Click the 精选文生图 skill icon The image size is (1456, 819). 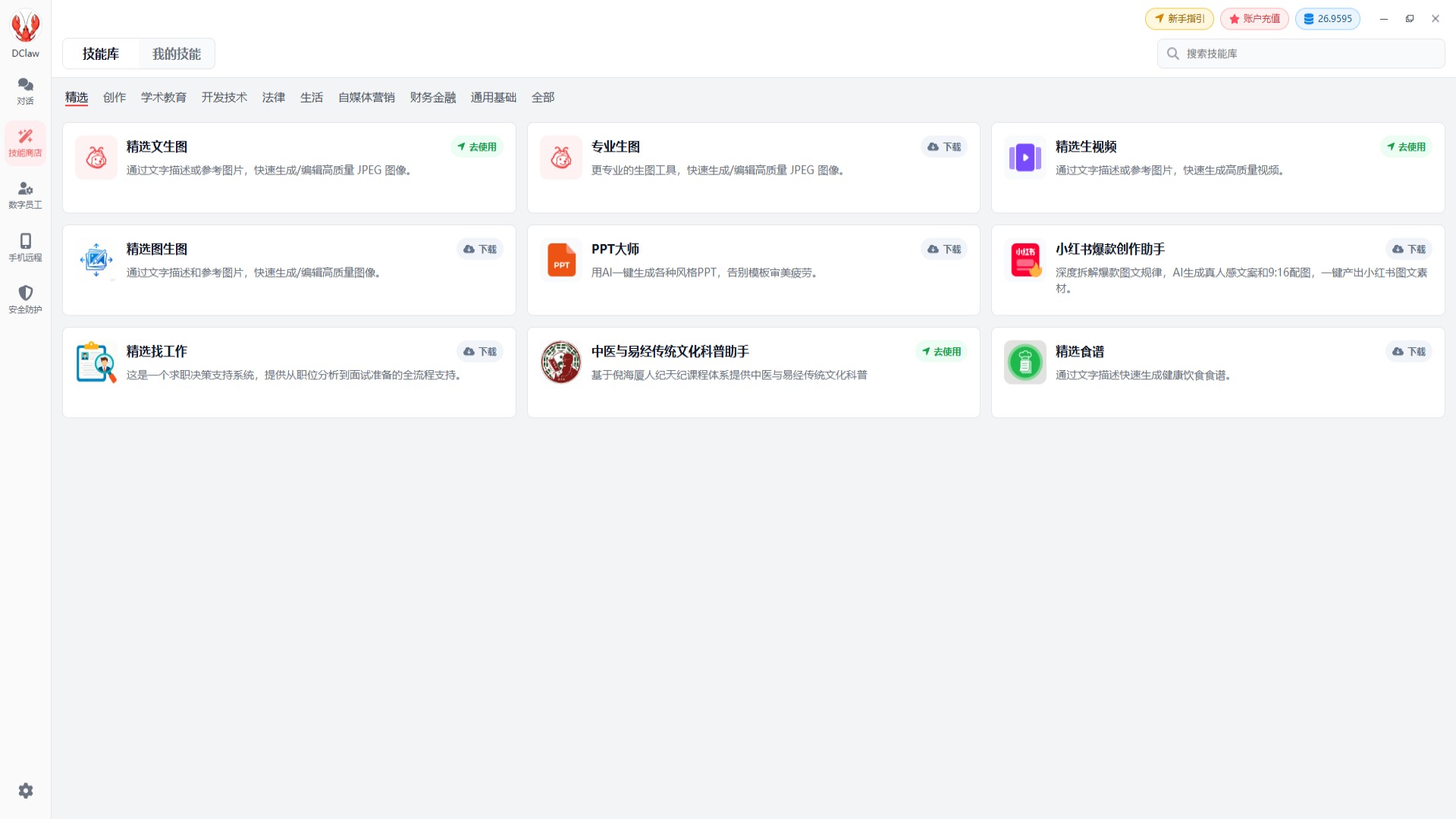point(96,158)
